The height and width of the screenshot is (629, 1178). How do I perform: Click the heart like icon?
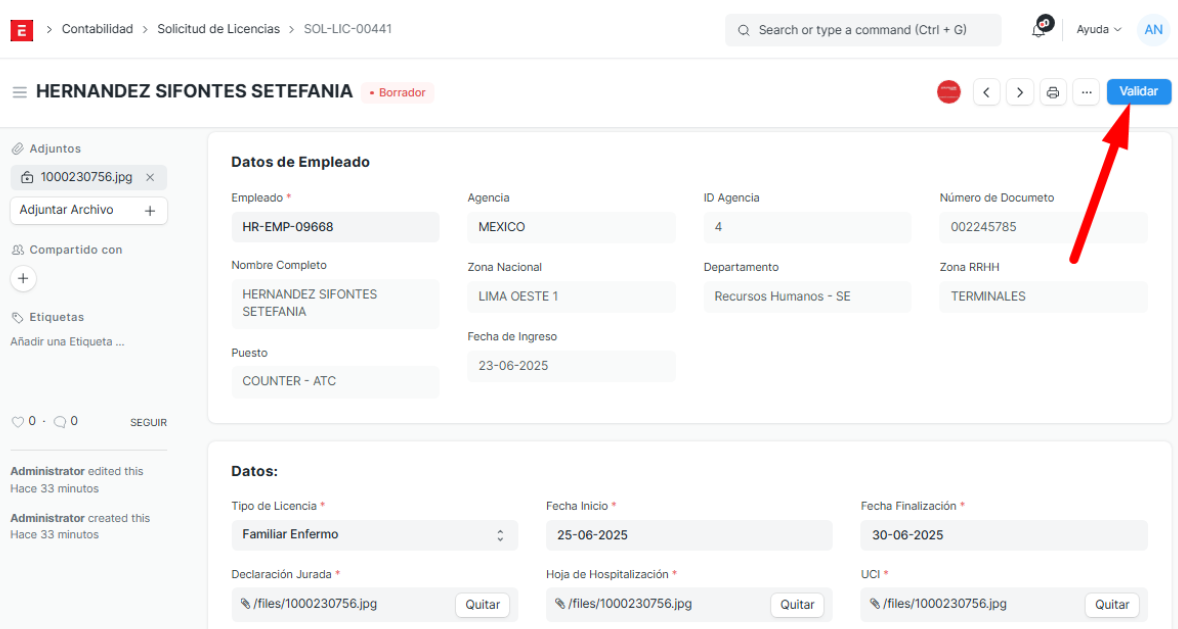pyautogui.click(x=17, y=422)
